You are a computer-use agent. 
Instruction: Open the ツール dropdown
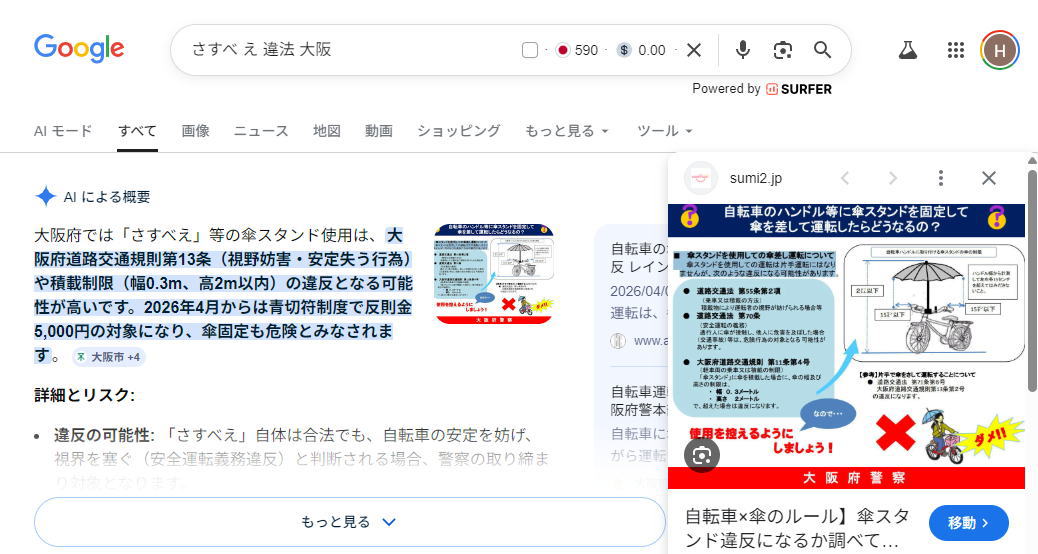click(664, 131)
